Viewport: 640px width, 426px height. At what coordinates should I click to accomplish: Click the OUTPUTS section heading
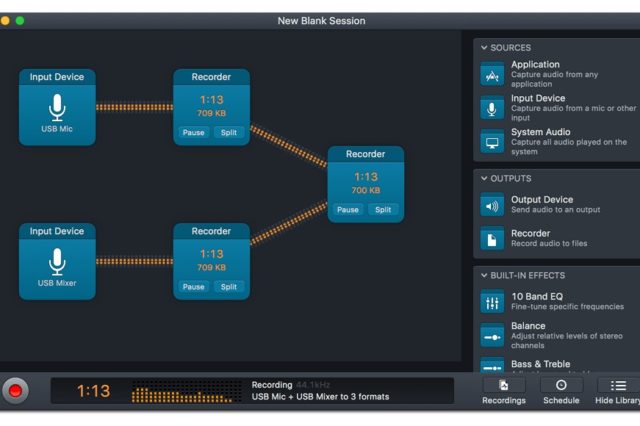[511, 178]
